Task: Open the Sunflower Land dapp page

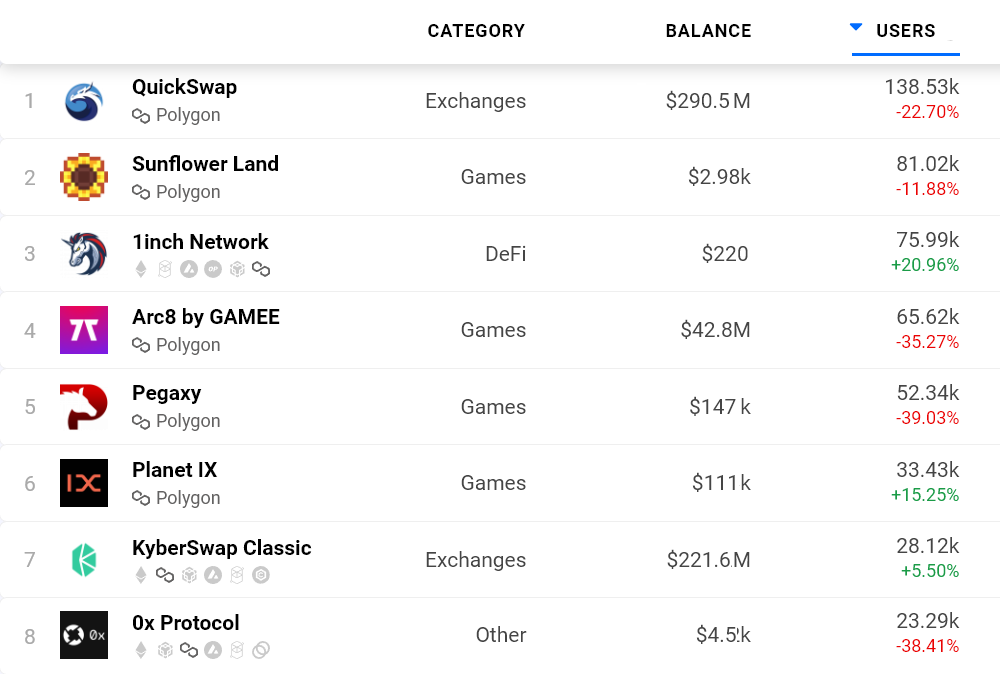Action: coord(205,164)
